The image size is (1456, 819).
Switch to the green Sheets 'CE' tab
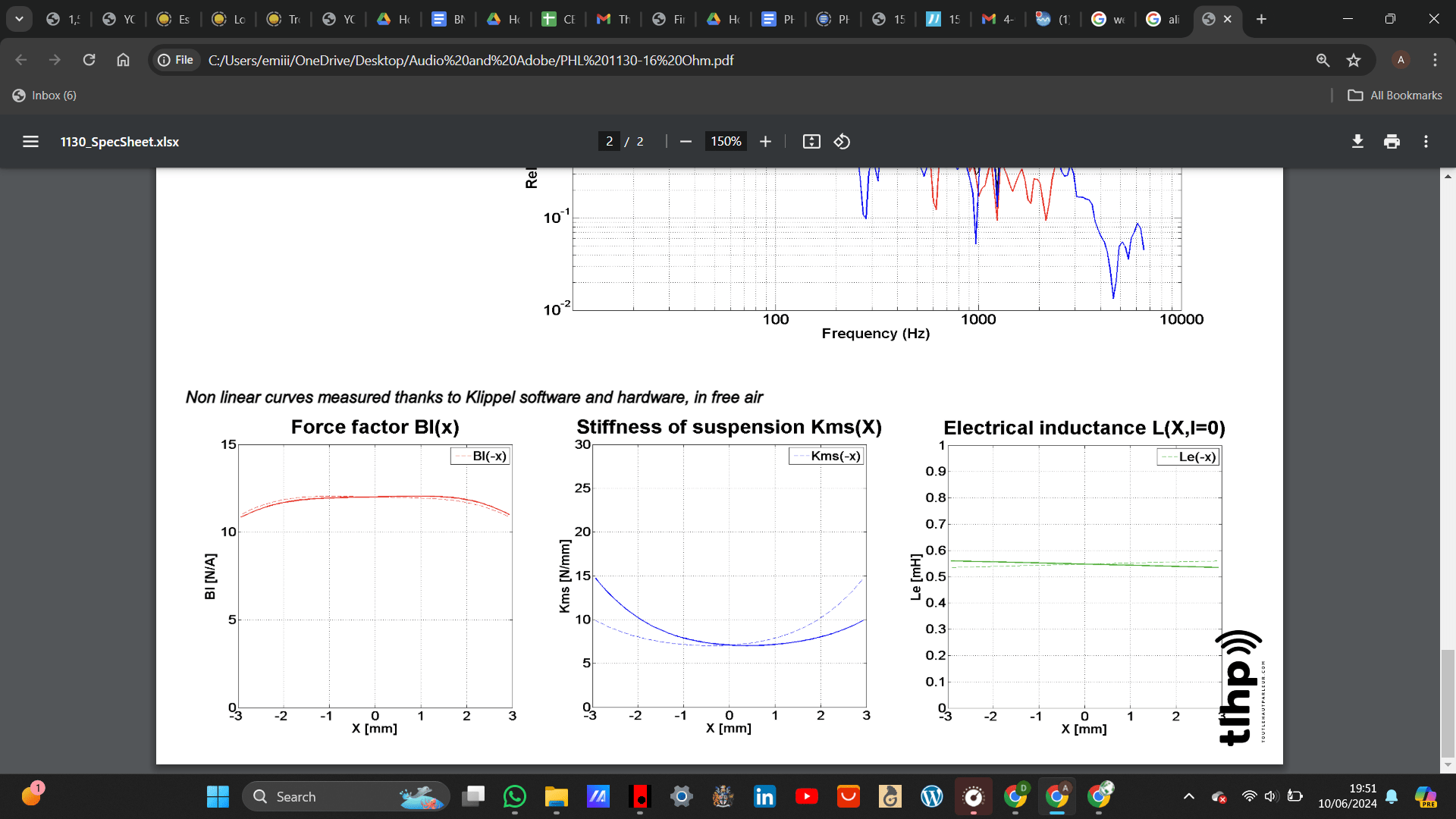(x=558, y=19)
